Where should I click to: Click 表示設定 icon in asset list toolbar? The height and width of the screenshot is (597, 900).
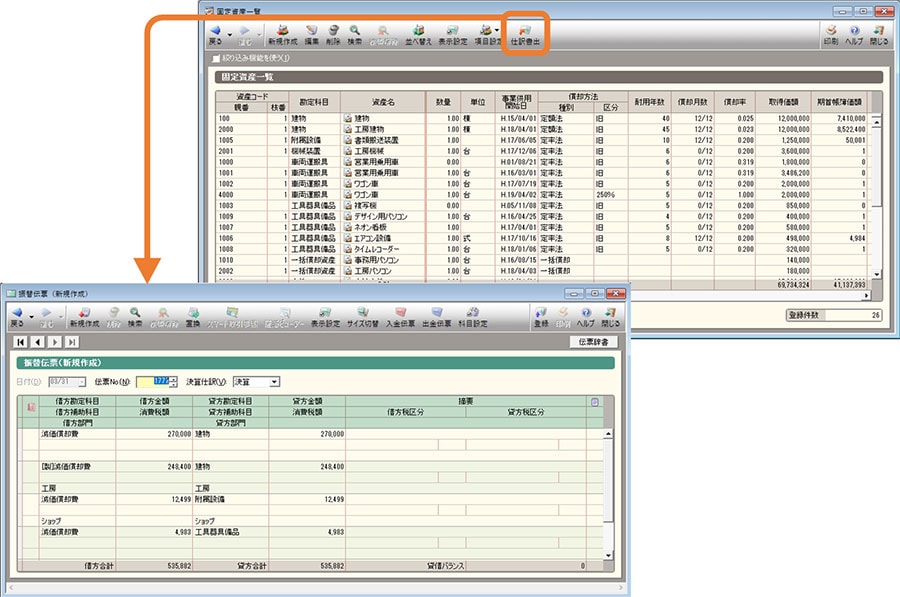(453, 34)
